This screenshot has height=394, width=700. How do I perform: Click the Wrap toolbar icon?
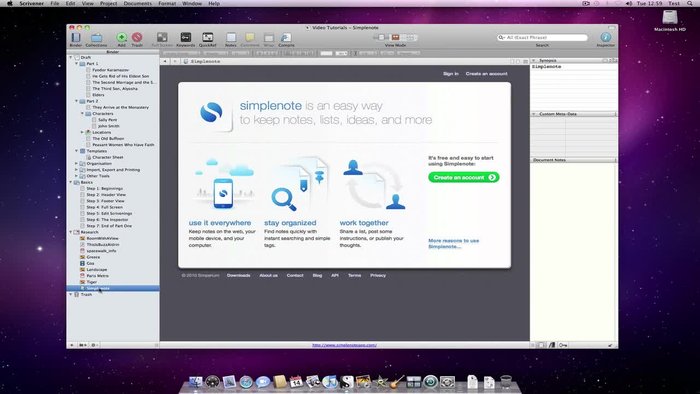tap(269, 37)
